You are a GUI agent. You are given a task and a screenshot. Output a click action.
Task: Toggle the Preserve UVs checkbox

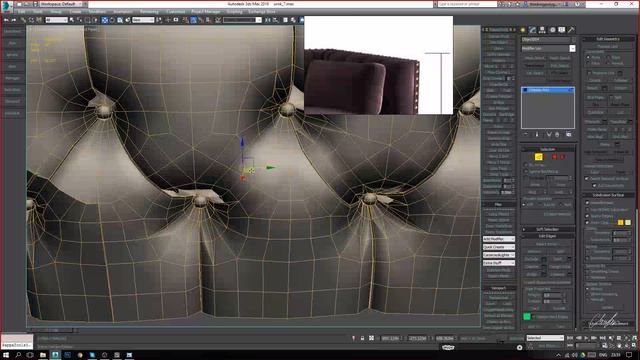(x=589, y=73)
